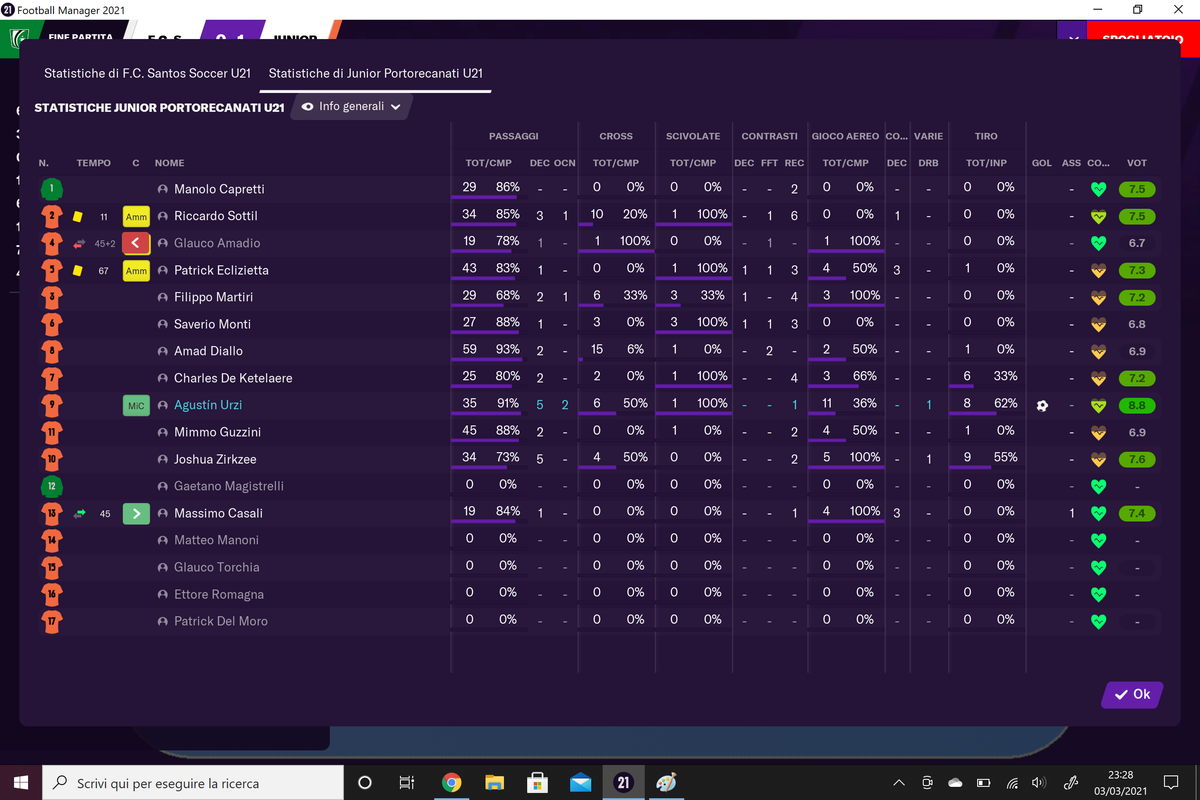This screenshot has width=1200, height=800.
Task: Click Manolo Capretti's number 1 goalkeeper shirt
Action: point(52,189)
